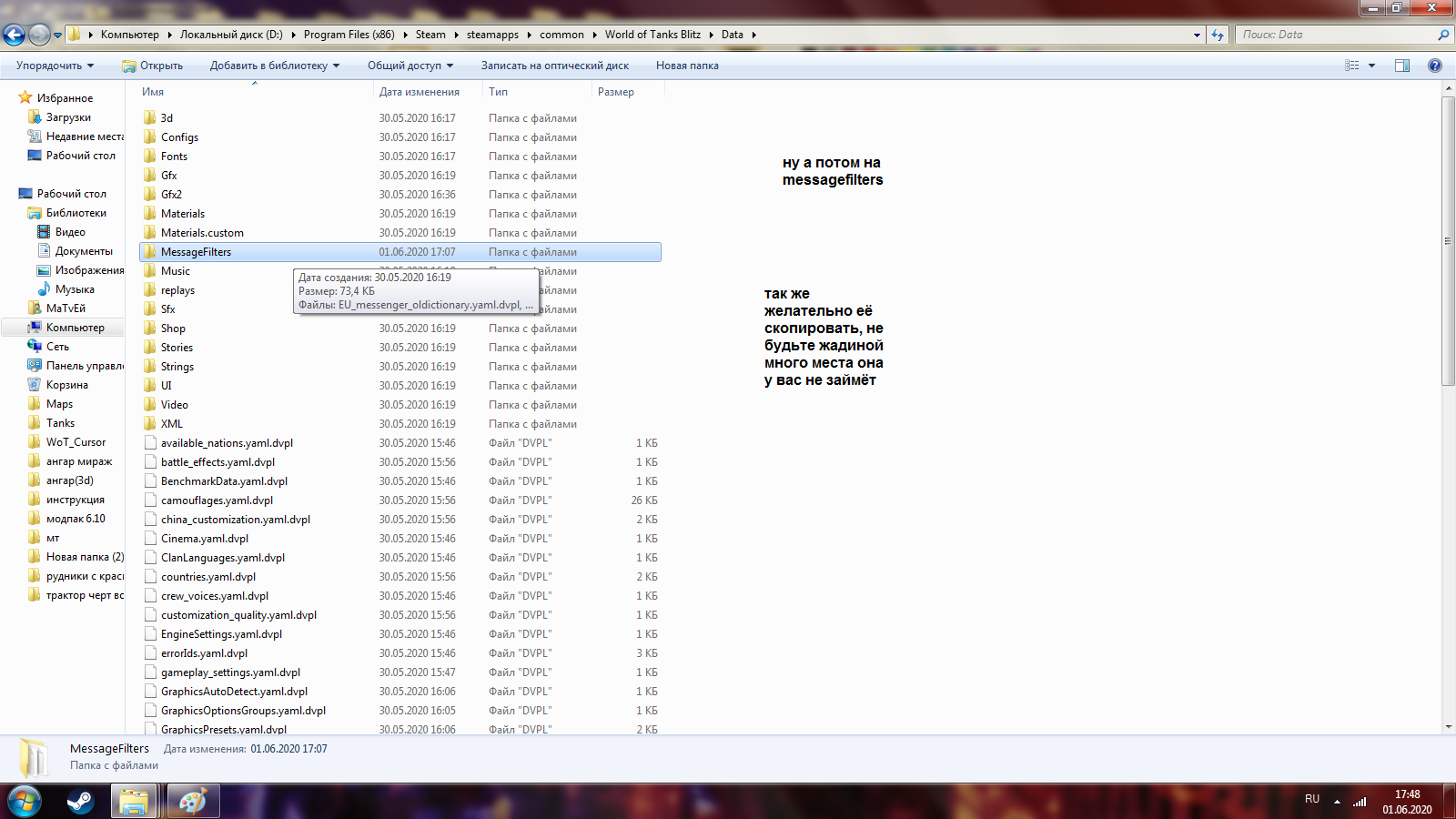Open the RU language indicator
The image size is (1456, 819).
point(1312,799)
